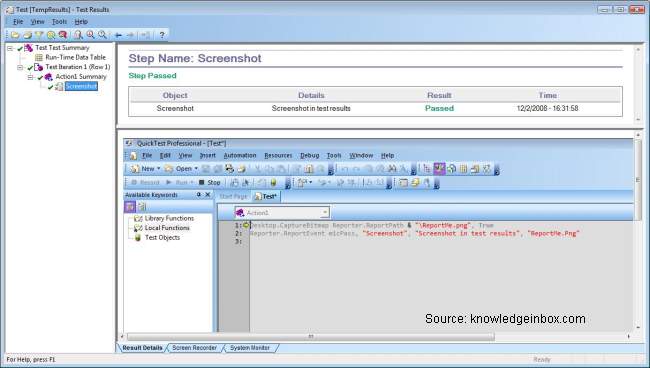Select the Start Page tab in QuickTest
Viewport: 650px width, 368px height.
click(x=233, y=196)
